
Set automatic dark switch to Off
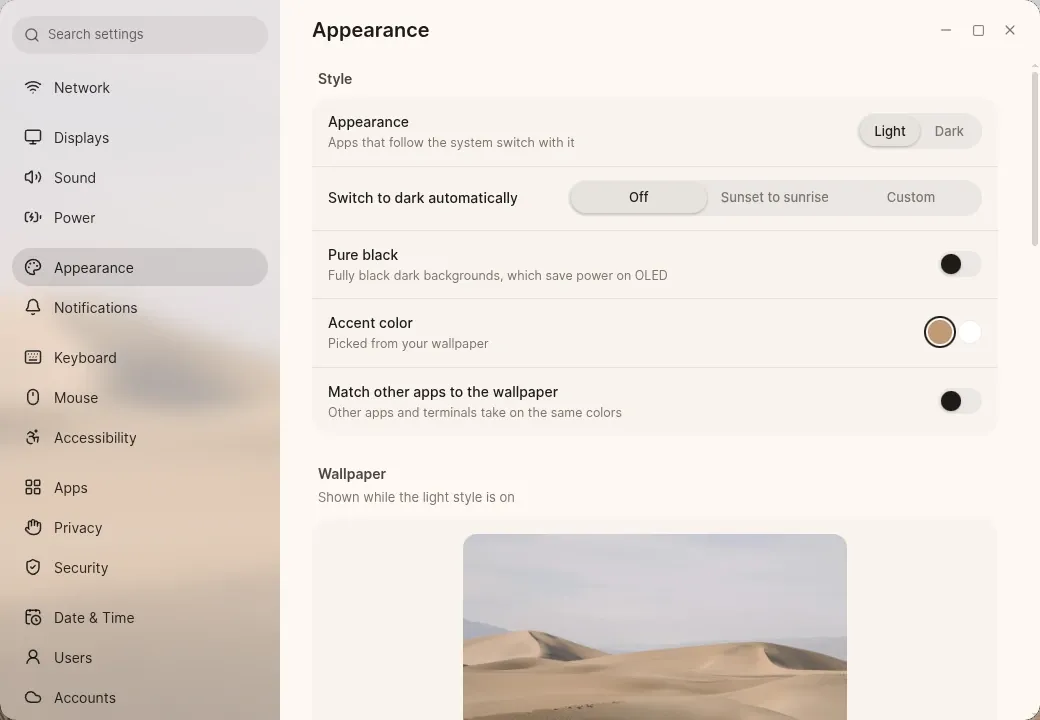click(638, 198)
